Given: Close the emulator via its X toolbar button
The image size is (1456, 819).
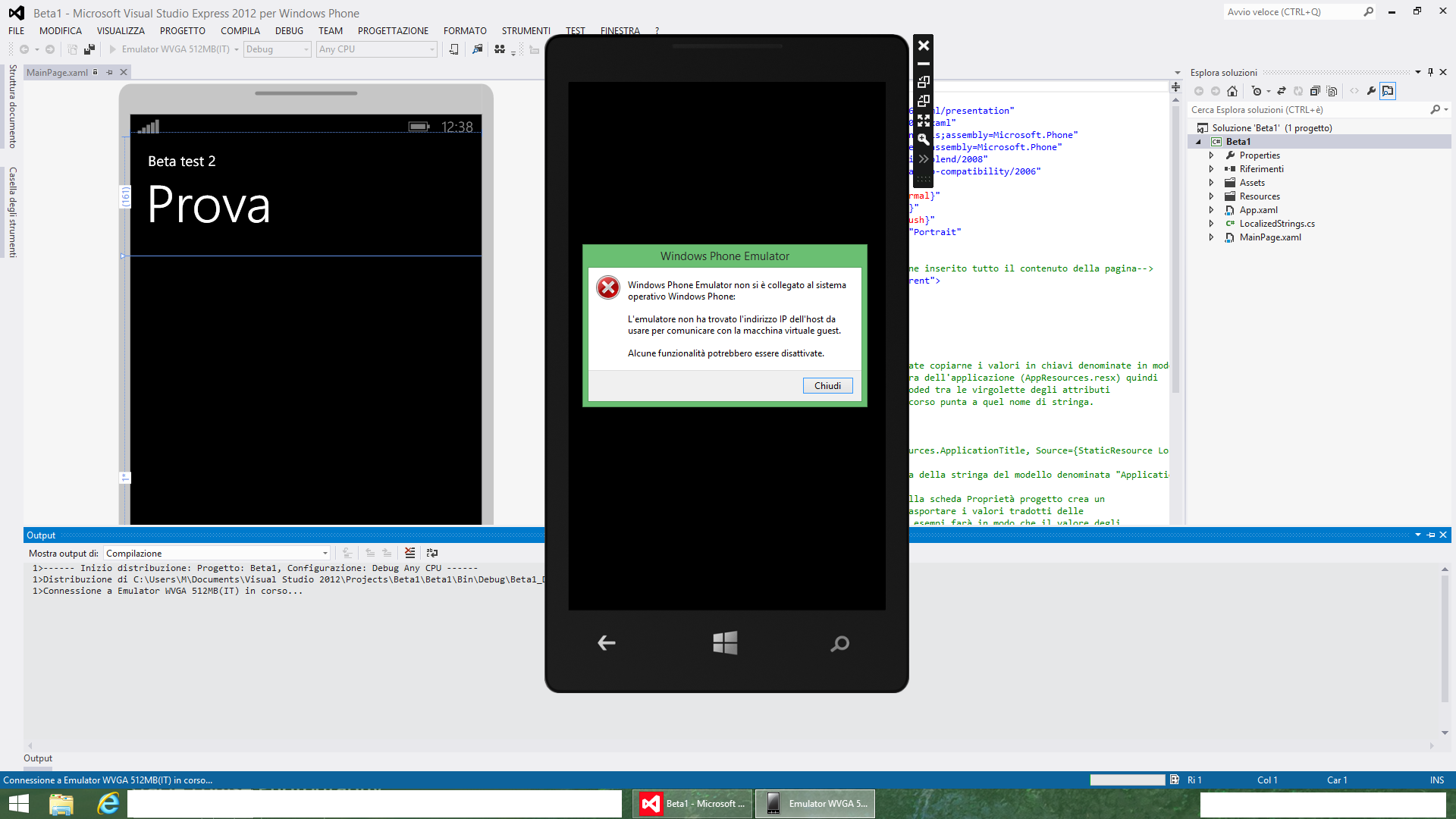Looking at the screenshot, I should pos(923,45).
